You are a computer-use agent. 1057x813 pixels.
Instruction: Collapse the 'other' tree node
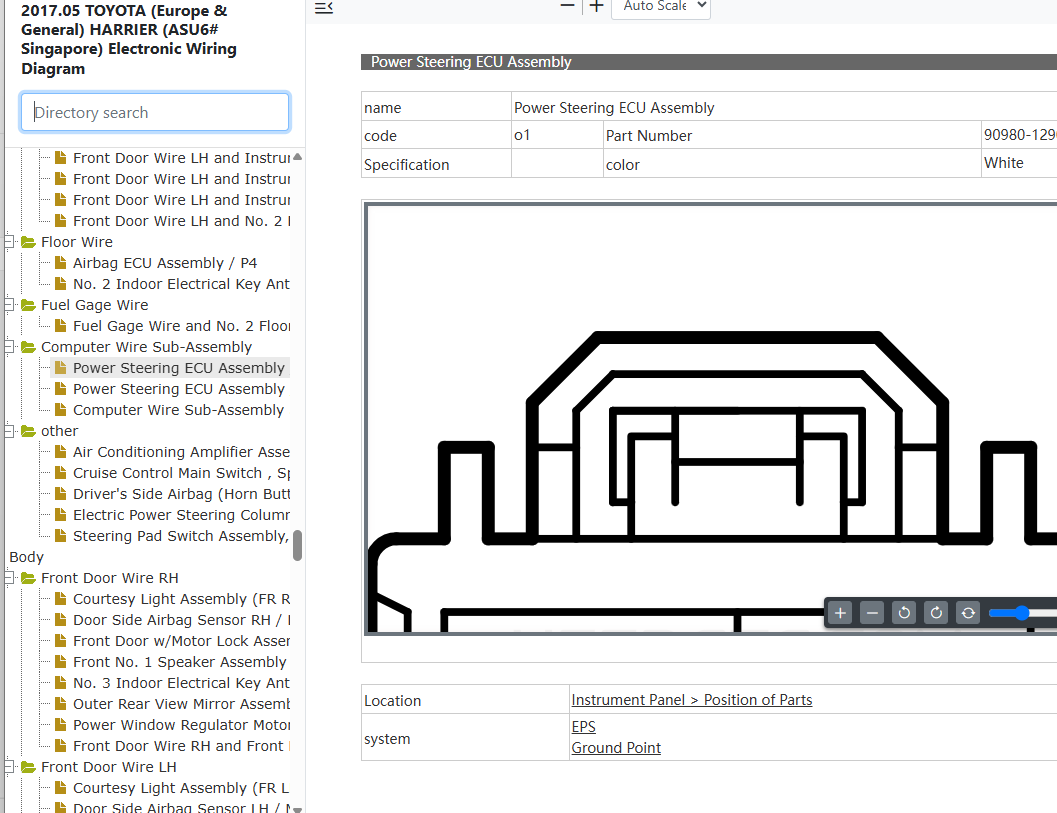click(9, 431)
